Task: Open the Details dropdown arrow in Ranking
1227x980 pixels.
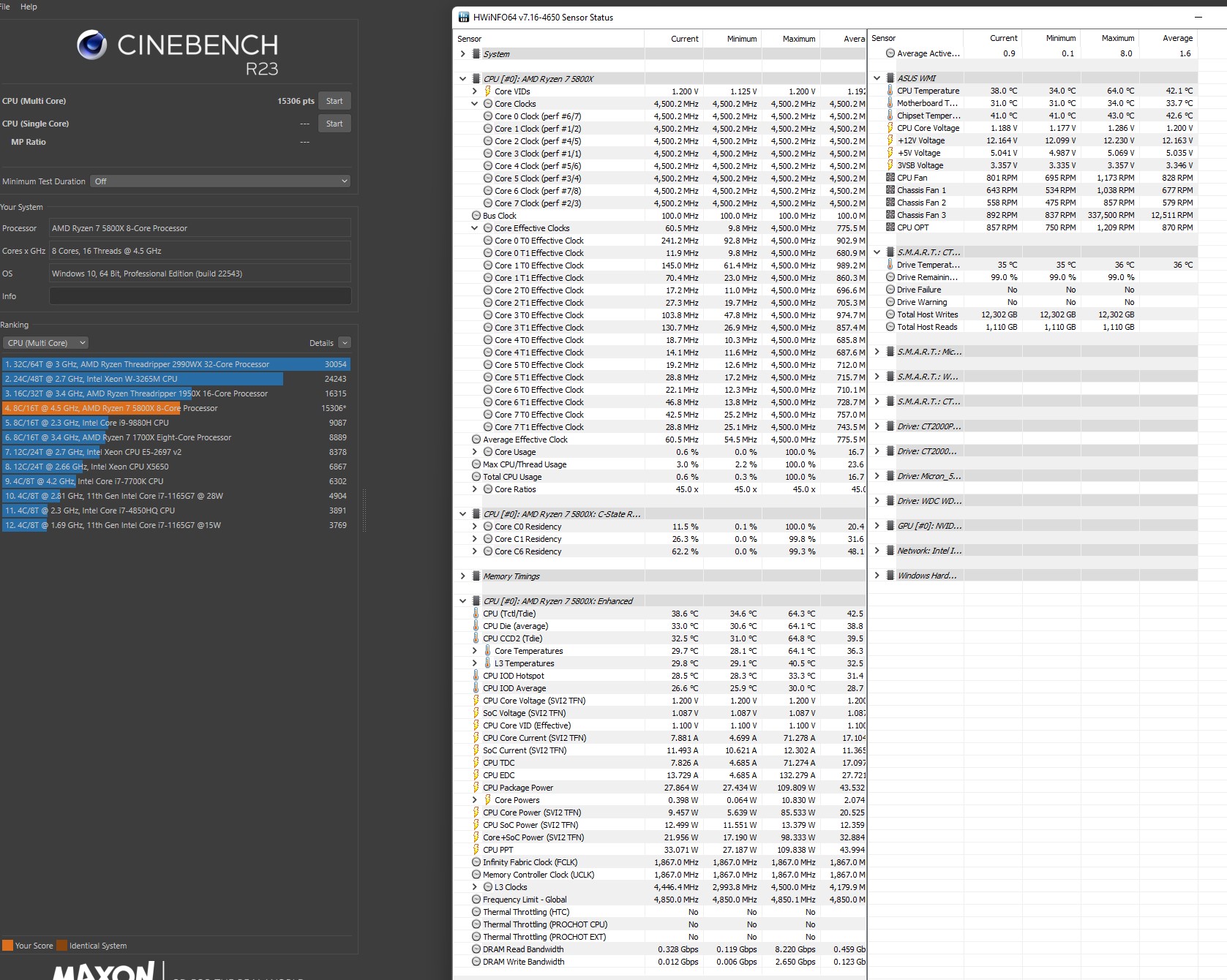Action: click(345, 343)
